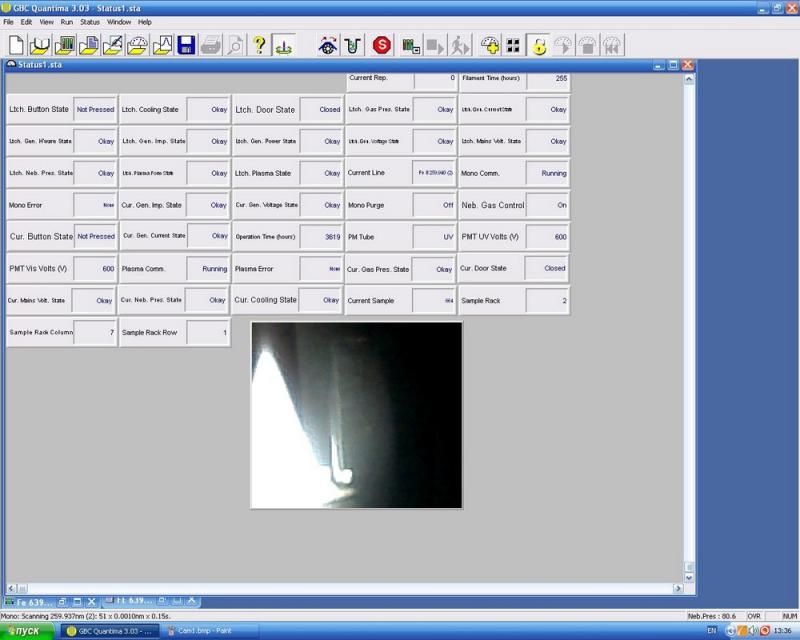Click the grey walking figure icon
This screenshot has height=640, width=800.
pyautogui.click(x=460, y=45)
